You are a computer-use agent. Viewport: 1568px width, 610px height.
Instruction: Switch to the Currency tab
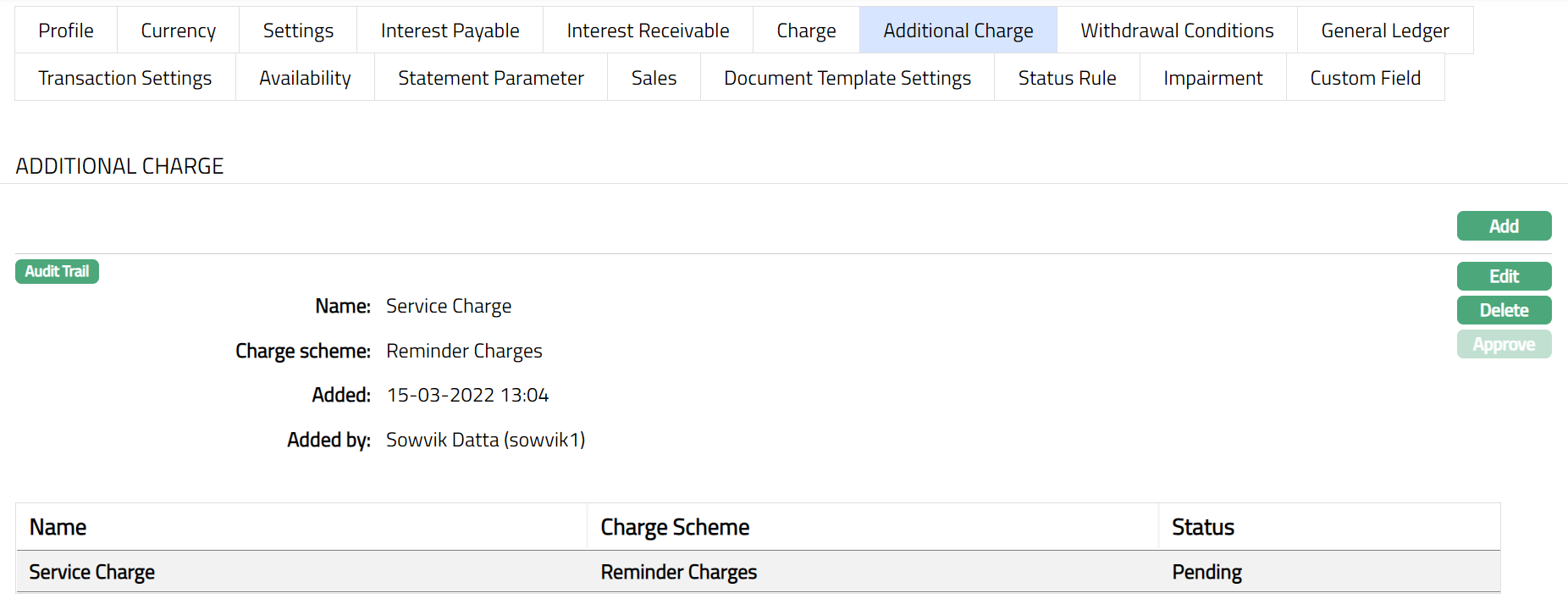coord(178,30)
